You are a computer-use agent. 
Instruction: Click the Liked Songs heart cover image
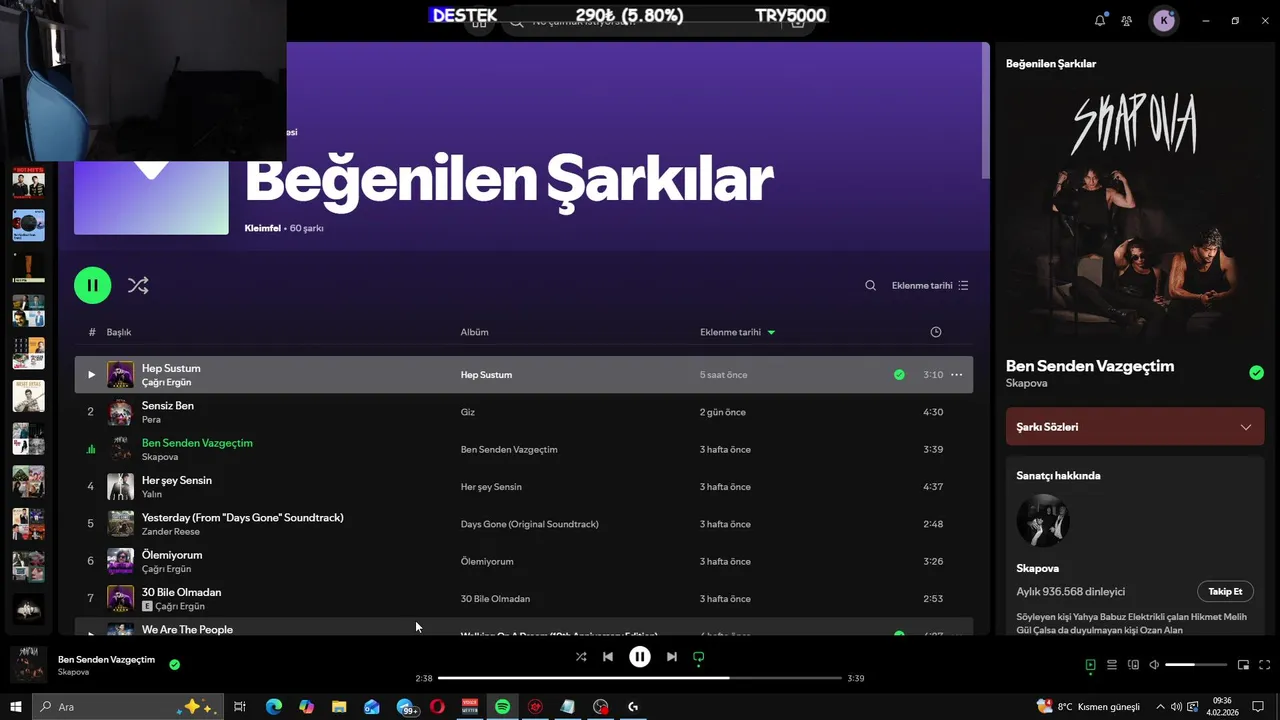tap(151, 197)
